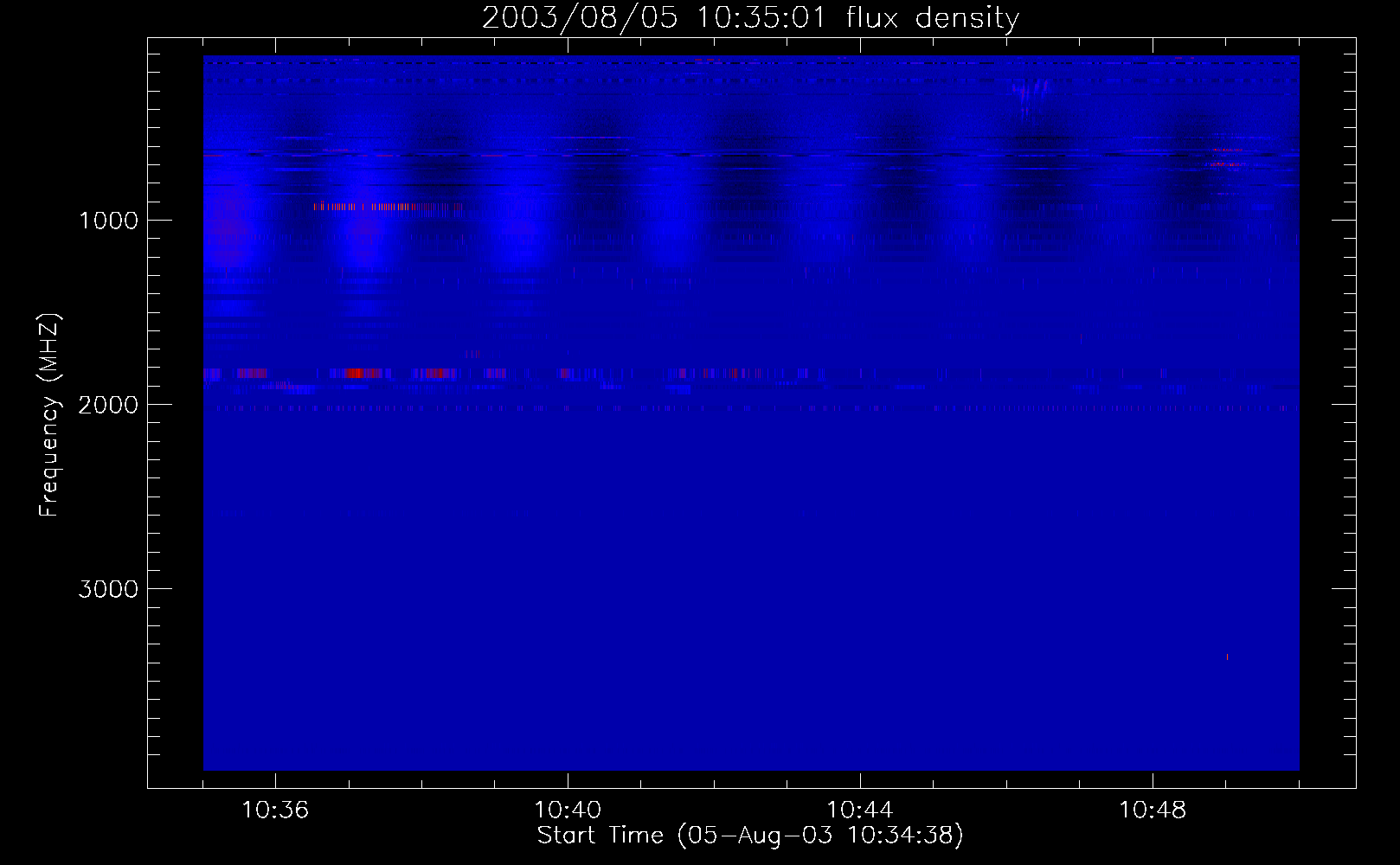The width and height of the screenshot is (1400, 865).
Task: Select the 3000 frequency axis label
Action: point(108,589)
